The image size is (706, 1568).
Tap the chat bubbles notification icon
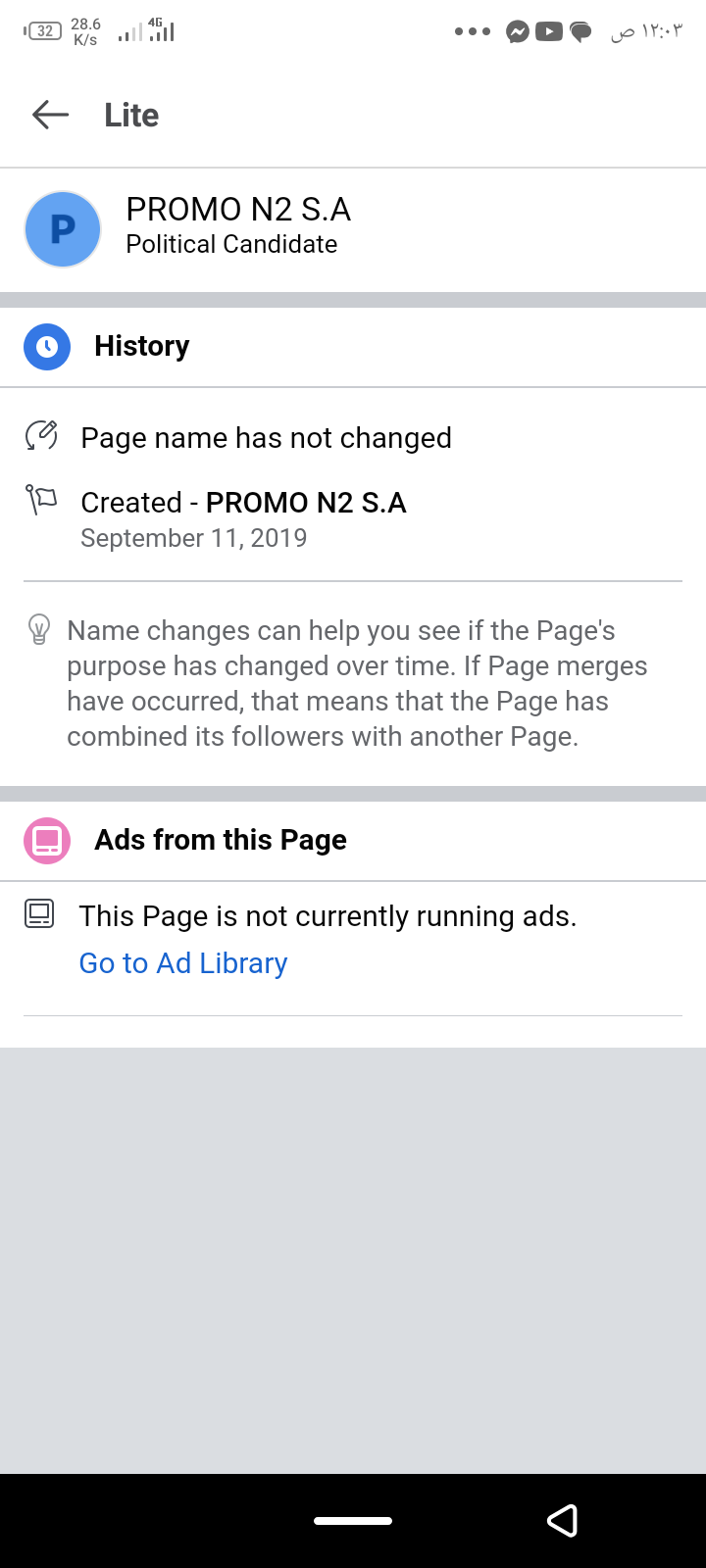pyautogui.click(x=581, y=32)
